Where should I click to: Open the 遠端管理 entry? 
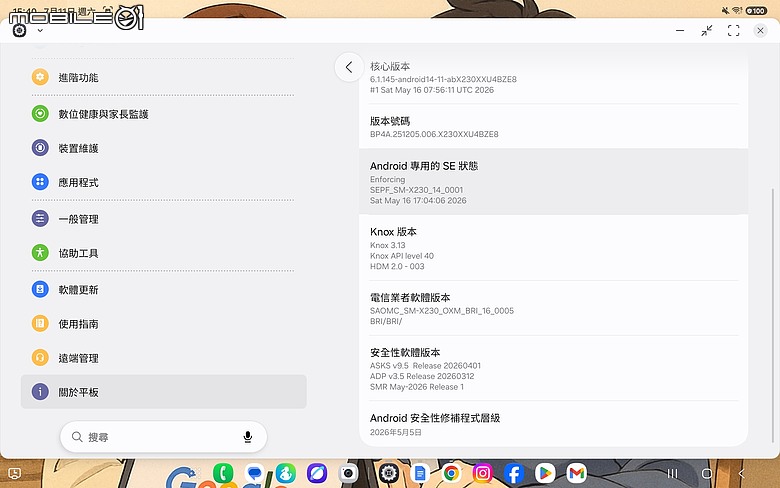point(164,358)
